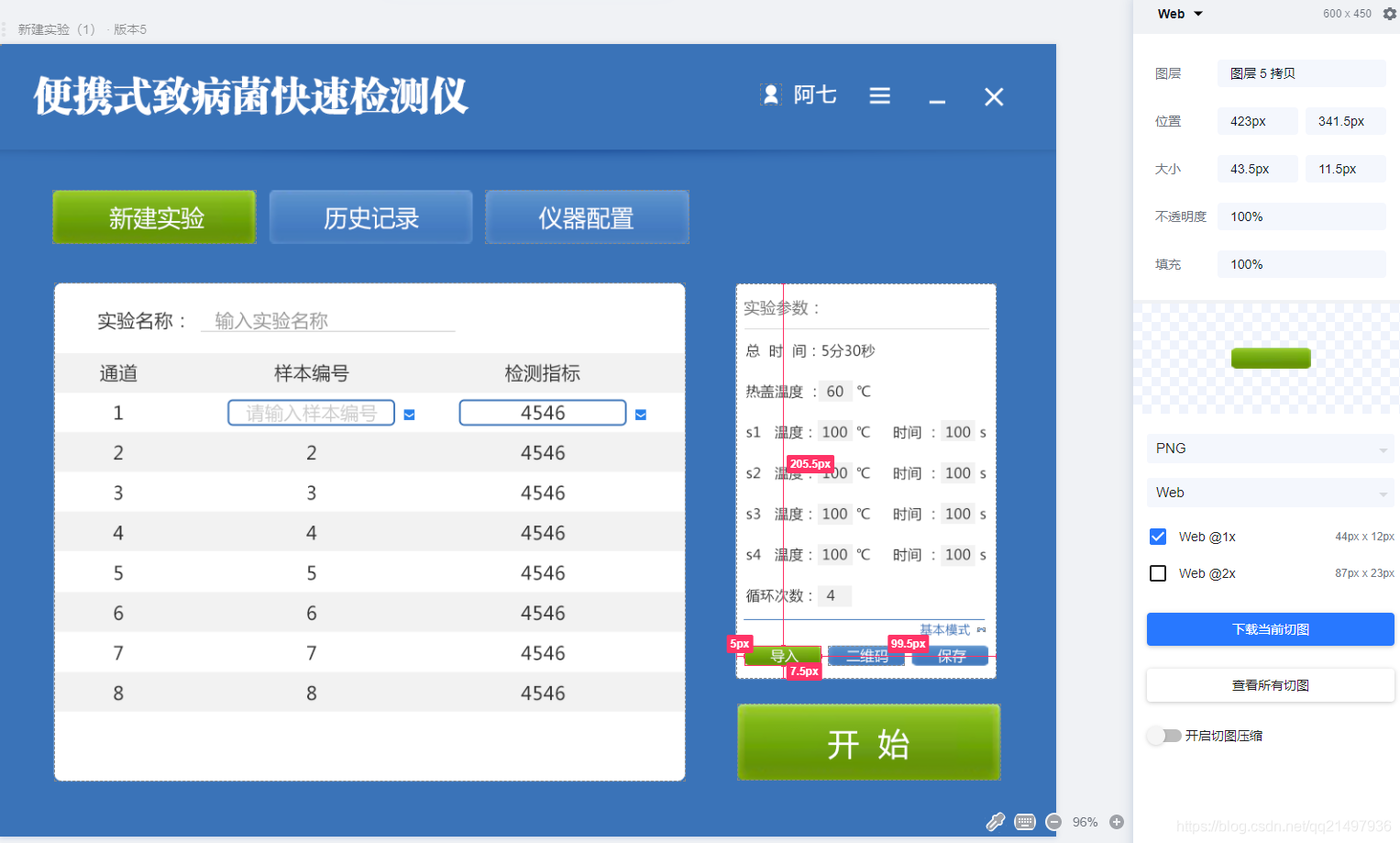Click the icon next to 基本模式
The height and width of the screenshot is (843, 1400).
980,629
